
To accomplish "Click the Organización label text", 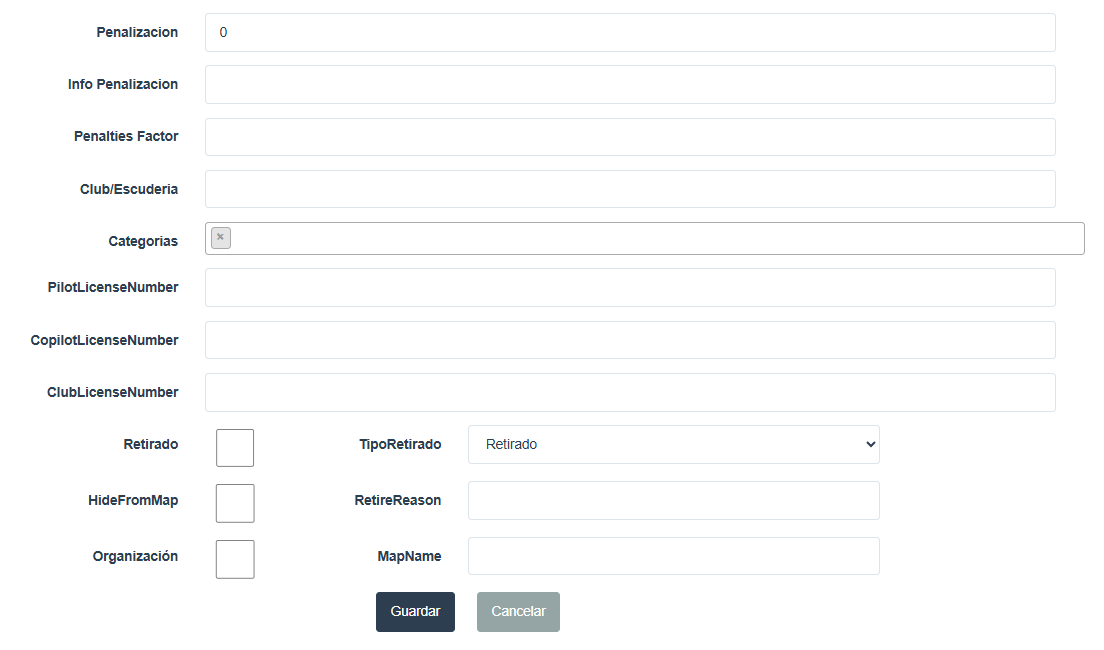I will click(x=135, y=556).
